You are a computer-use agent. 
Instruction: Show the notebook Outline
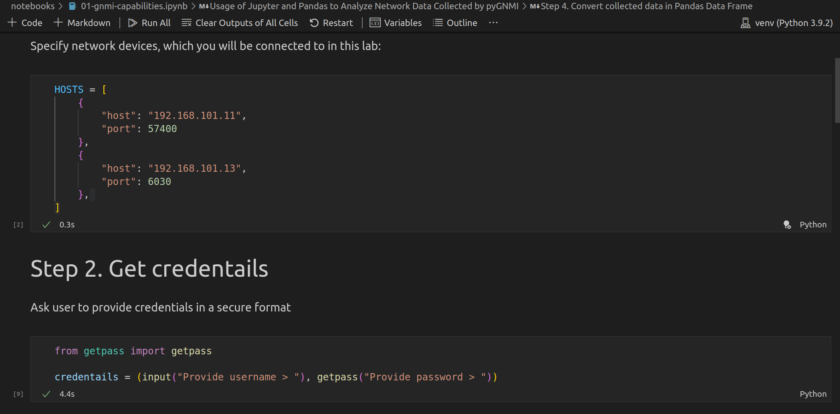tap(455, 23)
